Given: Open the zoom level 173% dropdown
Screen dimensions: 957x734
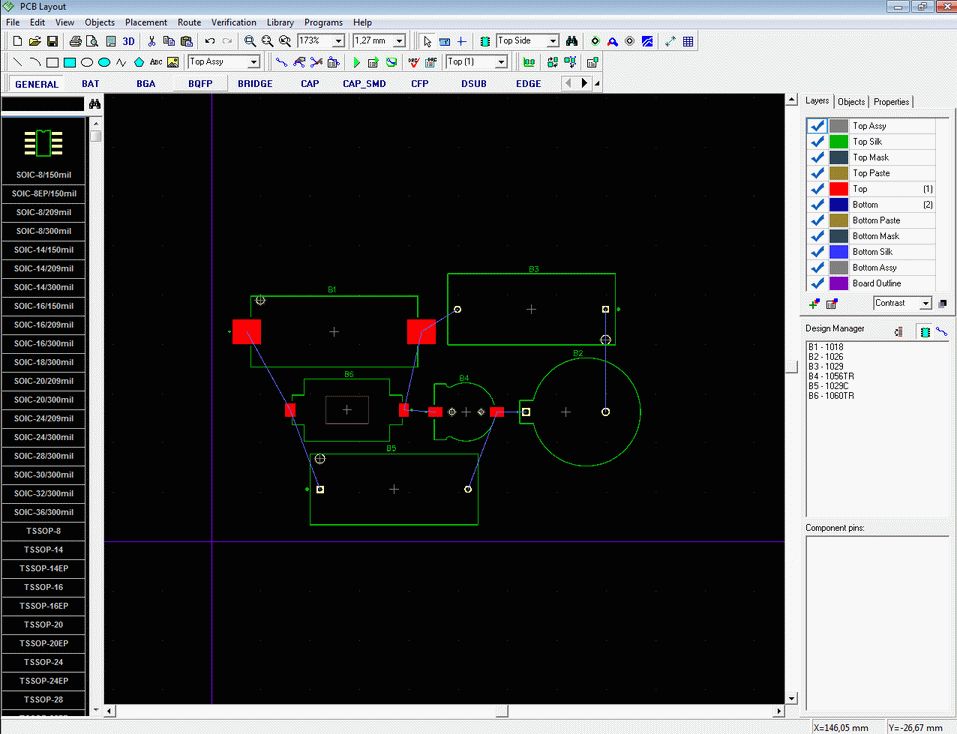Looking at the screenshot, I should click(x=338, y=41).
